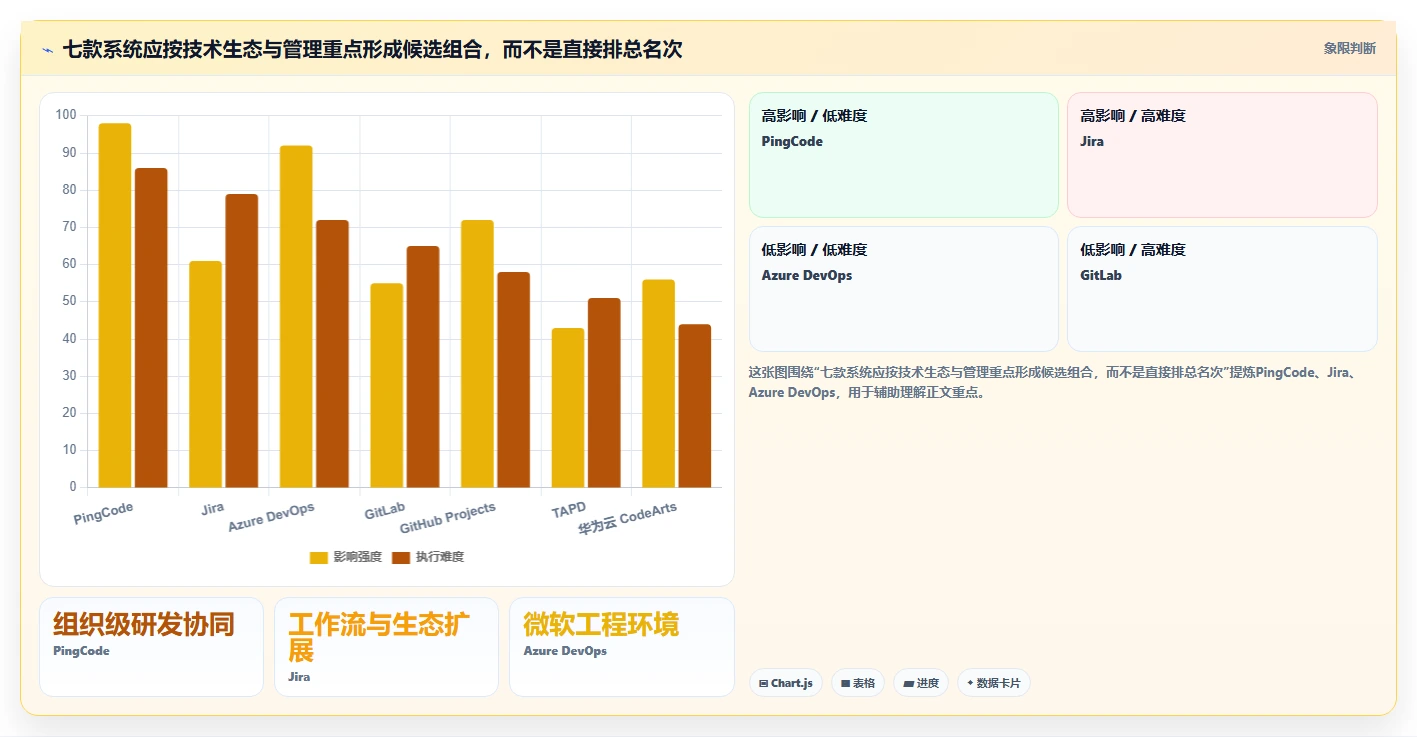1417x737 pixels.
Task: Select GitHub Projects brown 执行难度 bar
Action: click(x=514, y=380)
